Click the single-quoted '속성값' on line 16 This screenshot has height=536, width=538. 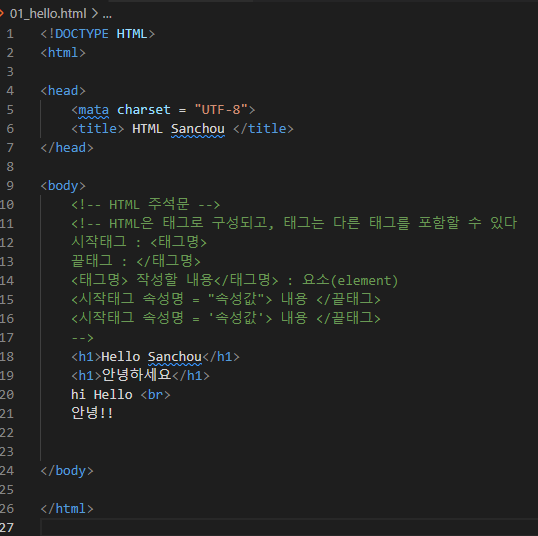[236, 318]
